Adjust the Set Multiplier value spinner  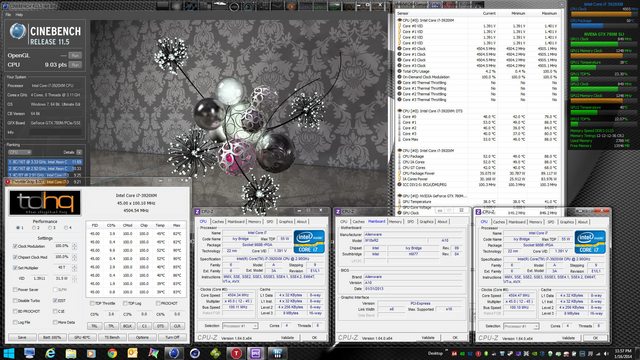pos(74,268)
